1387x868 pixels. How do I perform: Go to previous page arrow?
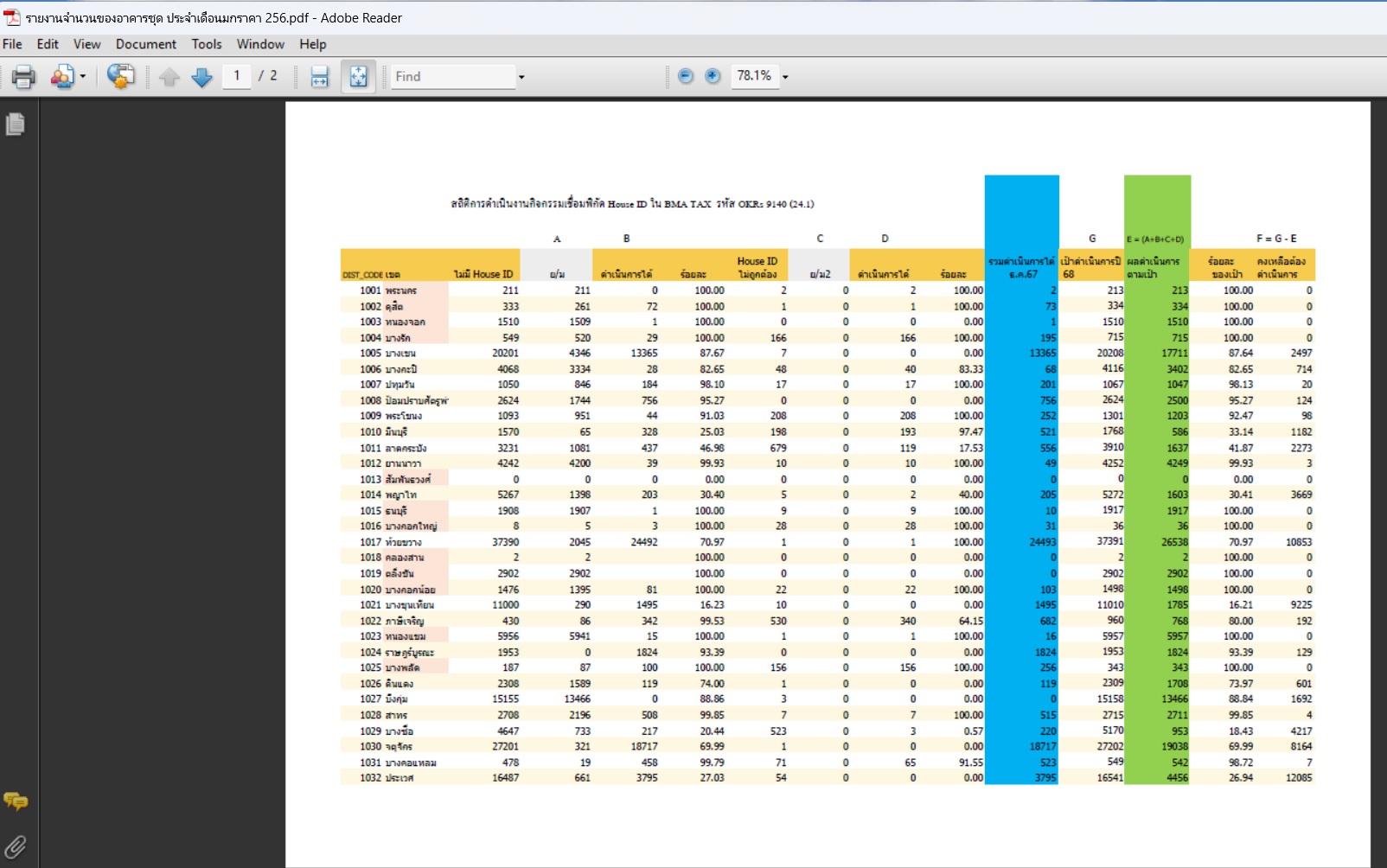(169, 77)
